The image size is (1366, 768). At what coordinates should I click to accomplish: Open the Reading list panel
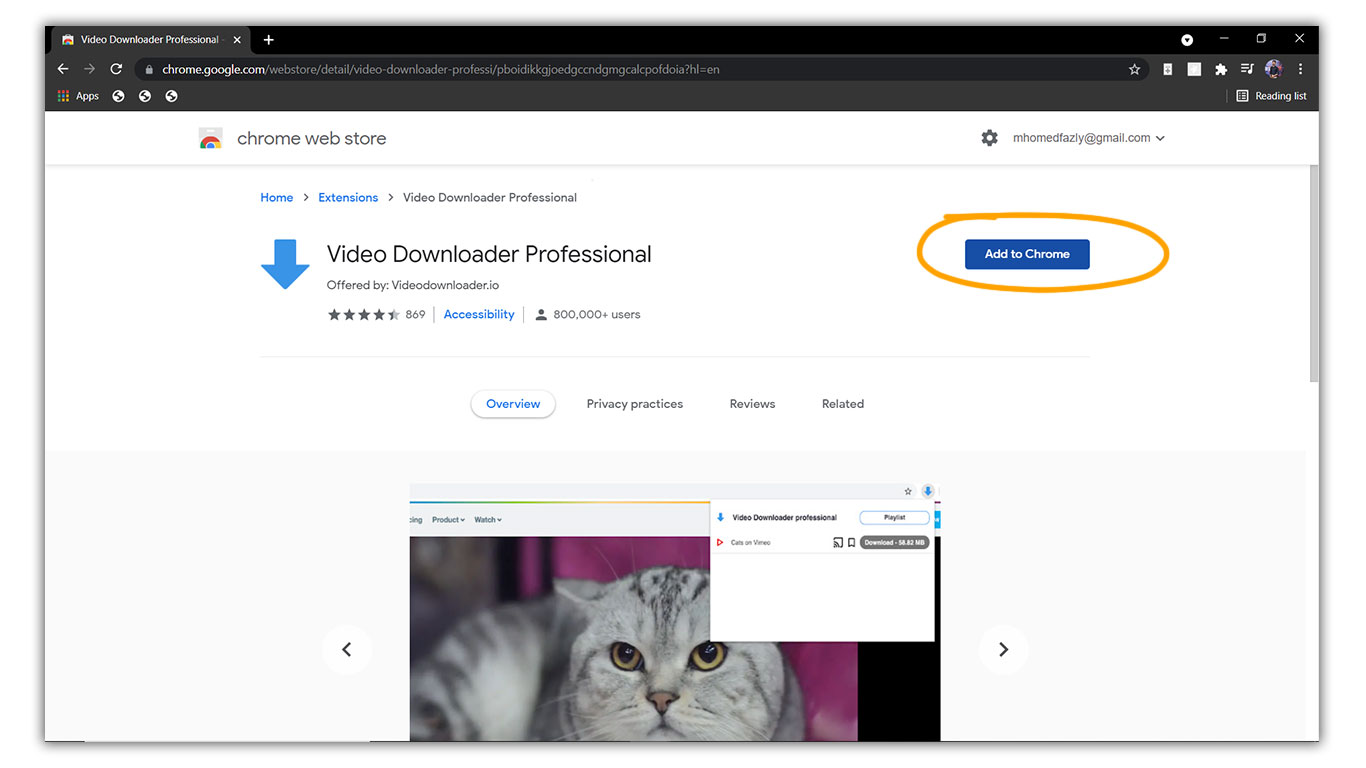1272,96
